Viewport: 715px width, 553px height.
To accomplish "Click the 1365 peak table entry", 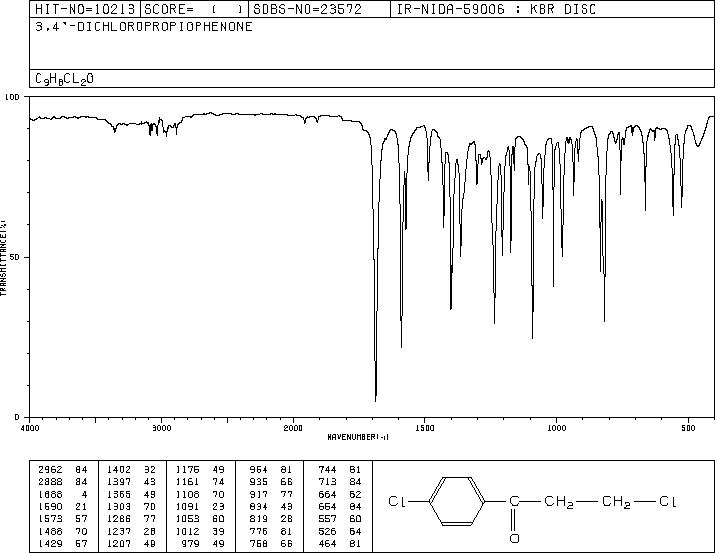I will 131,494.
